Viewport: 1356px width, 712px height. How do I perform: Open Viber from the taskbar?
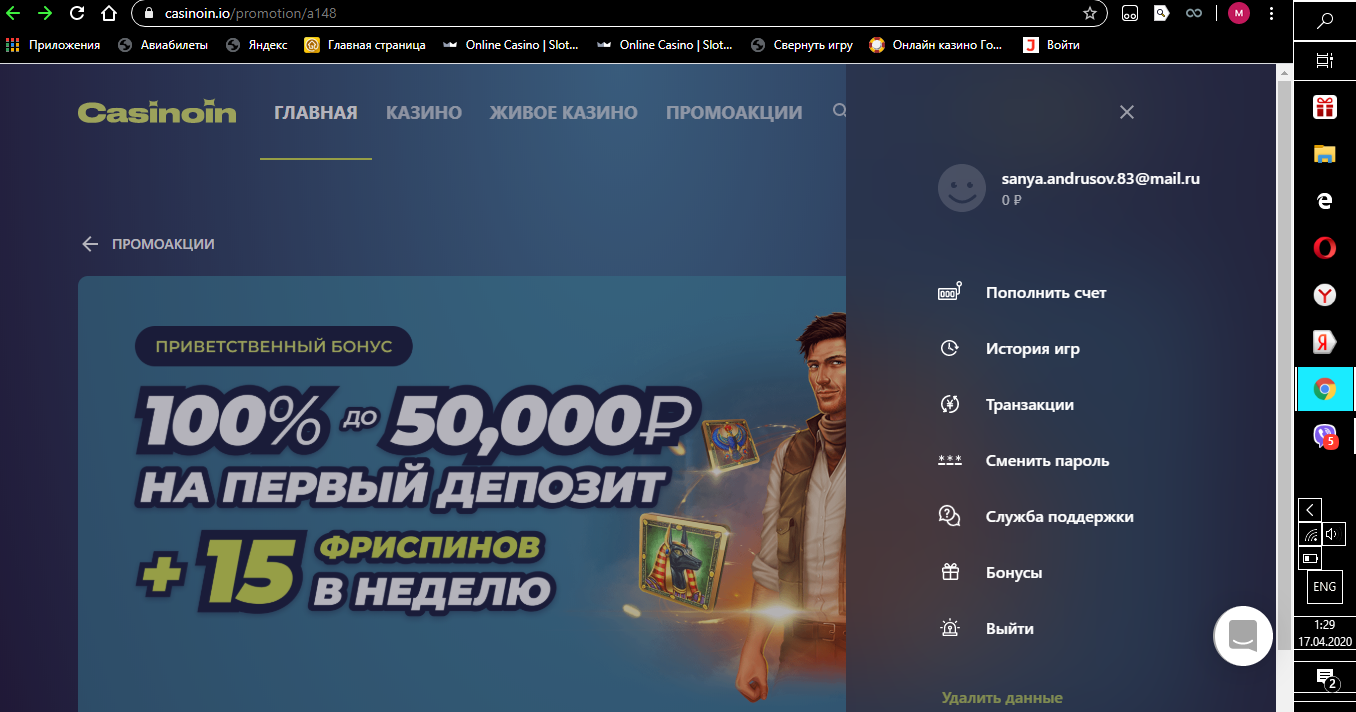tap(1325, 436)
